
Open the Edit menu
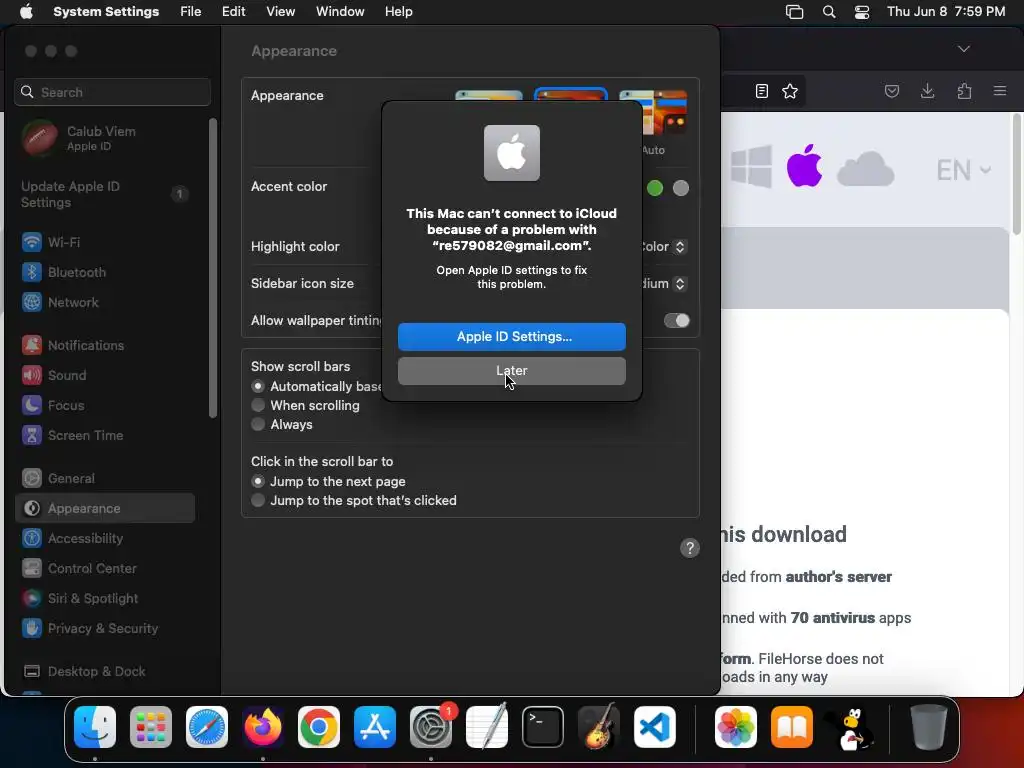pos(233,12)
